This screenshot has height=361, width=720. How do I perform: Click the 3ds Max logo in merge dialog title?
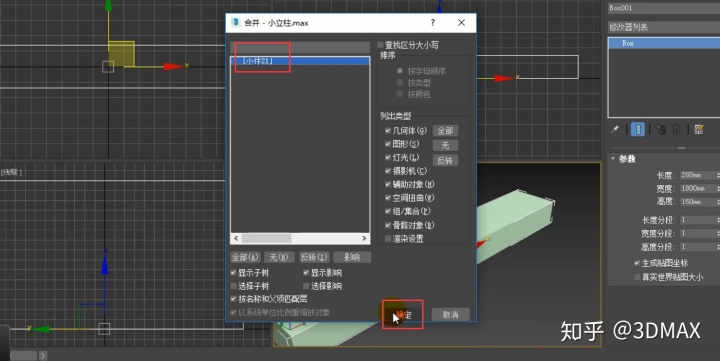pos(236,22)
